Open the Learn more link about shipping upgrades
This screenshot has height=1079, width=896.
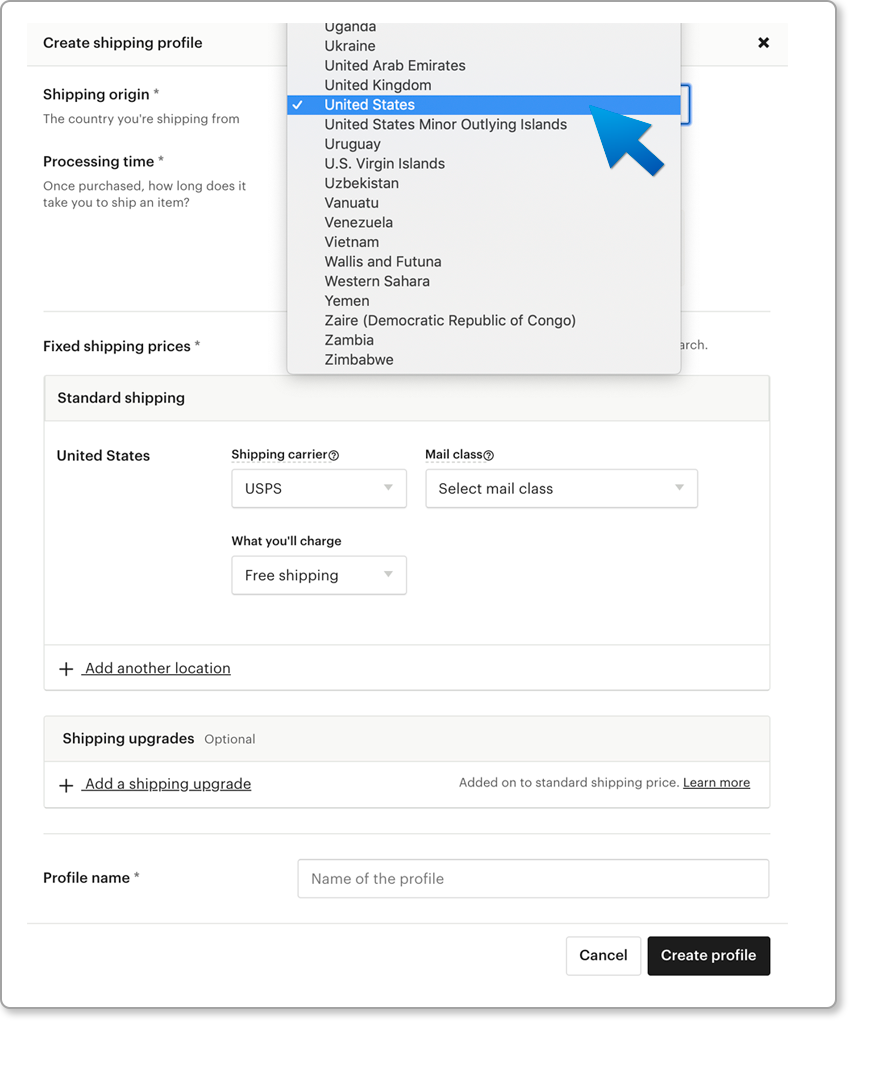[716, 782]
